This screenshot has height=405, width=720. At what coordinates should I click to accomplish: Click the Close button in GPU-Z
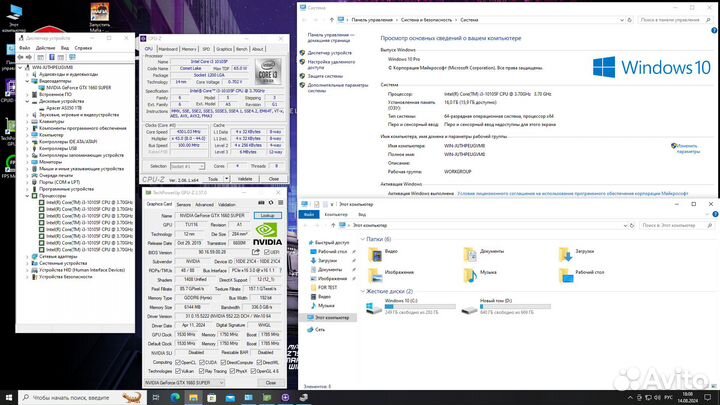click(x=271, y=382)
